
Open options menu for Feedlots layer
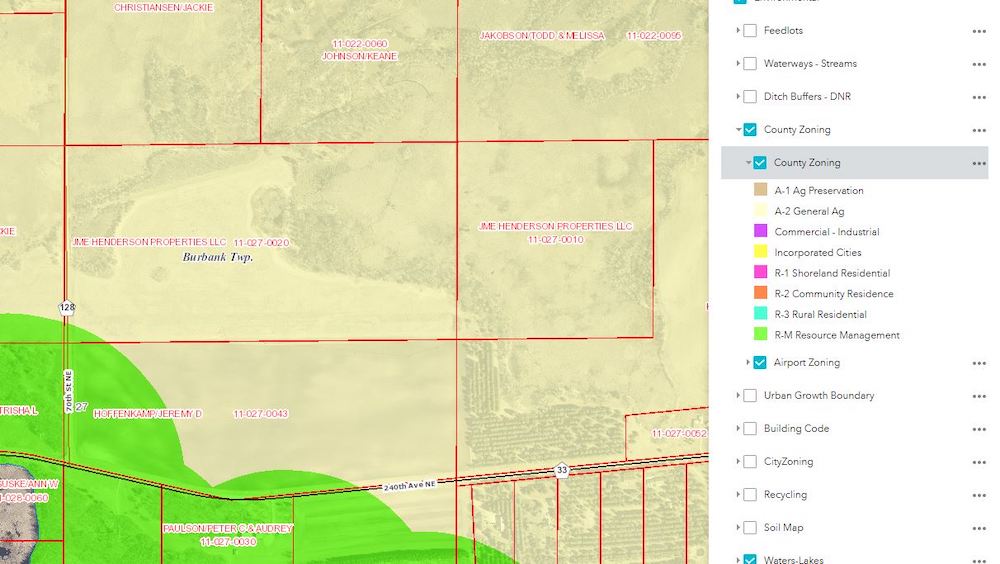pos(979,31)
